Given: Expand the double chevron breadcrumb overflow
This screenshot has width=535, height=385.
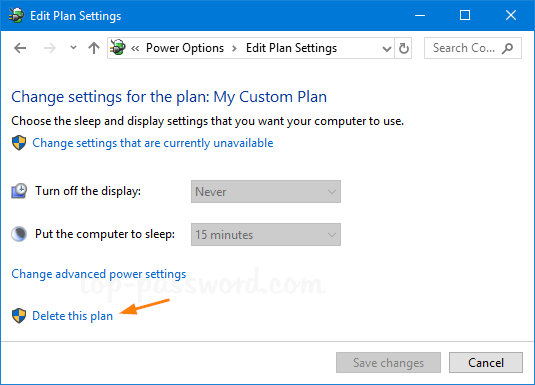Looking at the screenshot, I should pyautogui.click(x=135, y=48).
